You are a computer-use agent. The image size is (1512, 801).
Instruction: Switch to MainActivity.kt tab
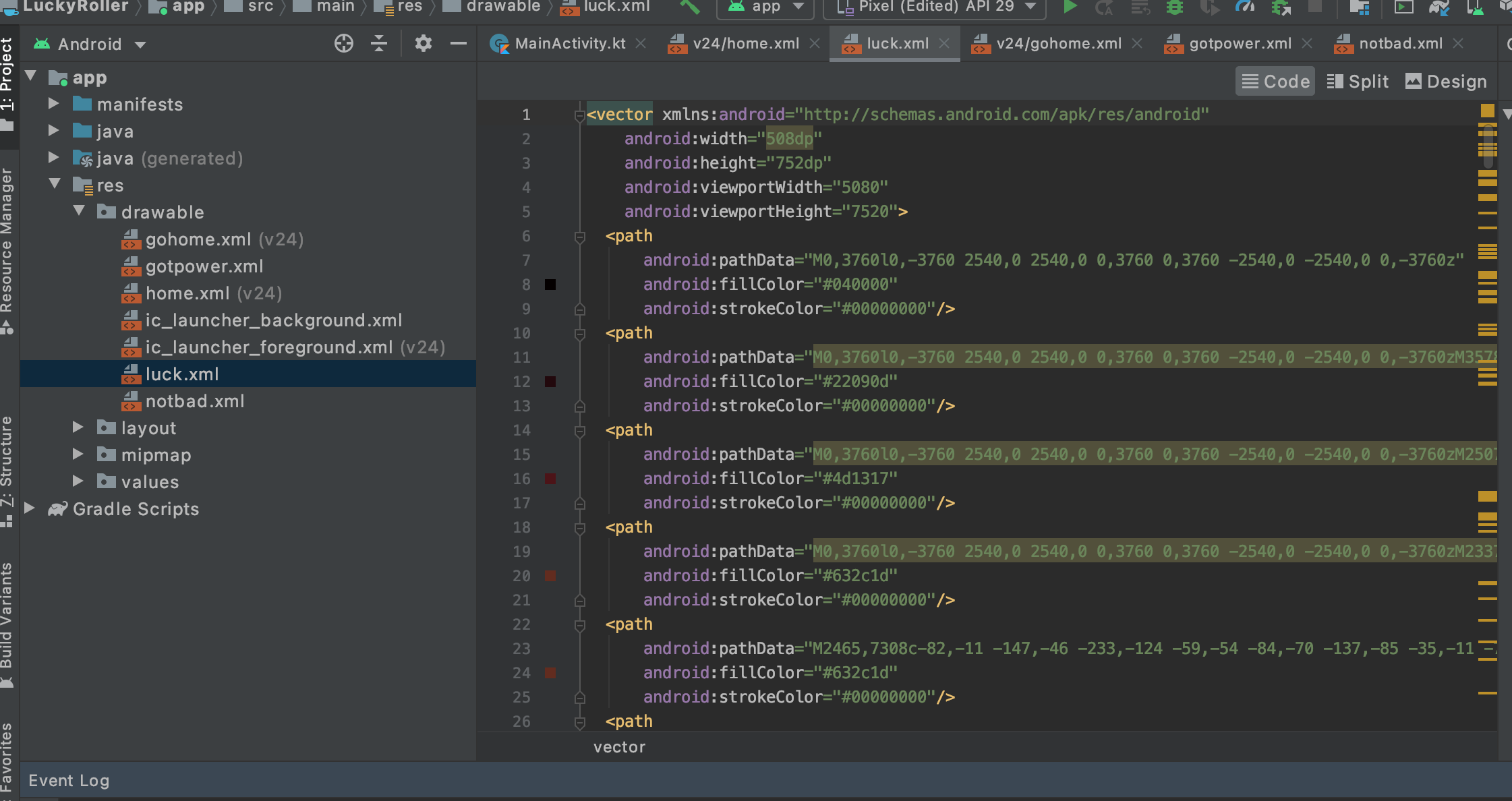pos(569,44)
